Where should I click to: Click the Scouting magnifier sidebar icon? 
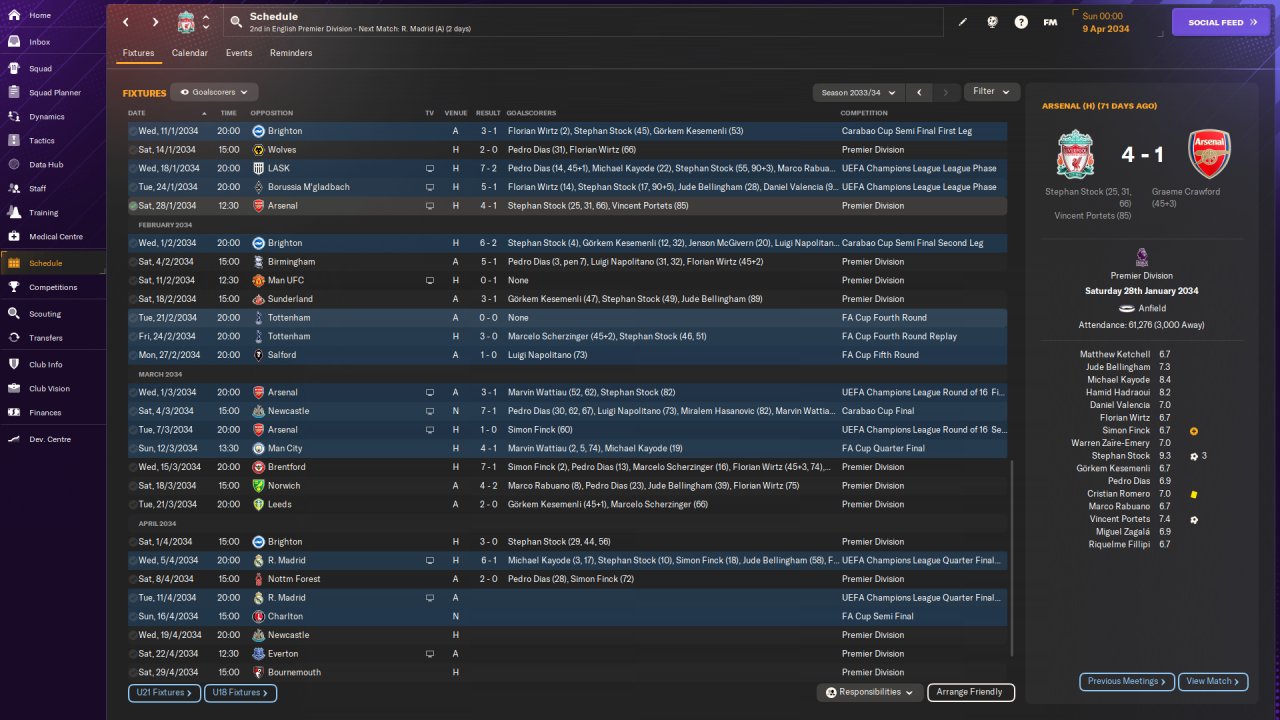pos(14,313)
